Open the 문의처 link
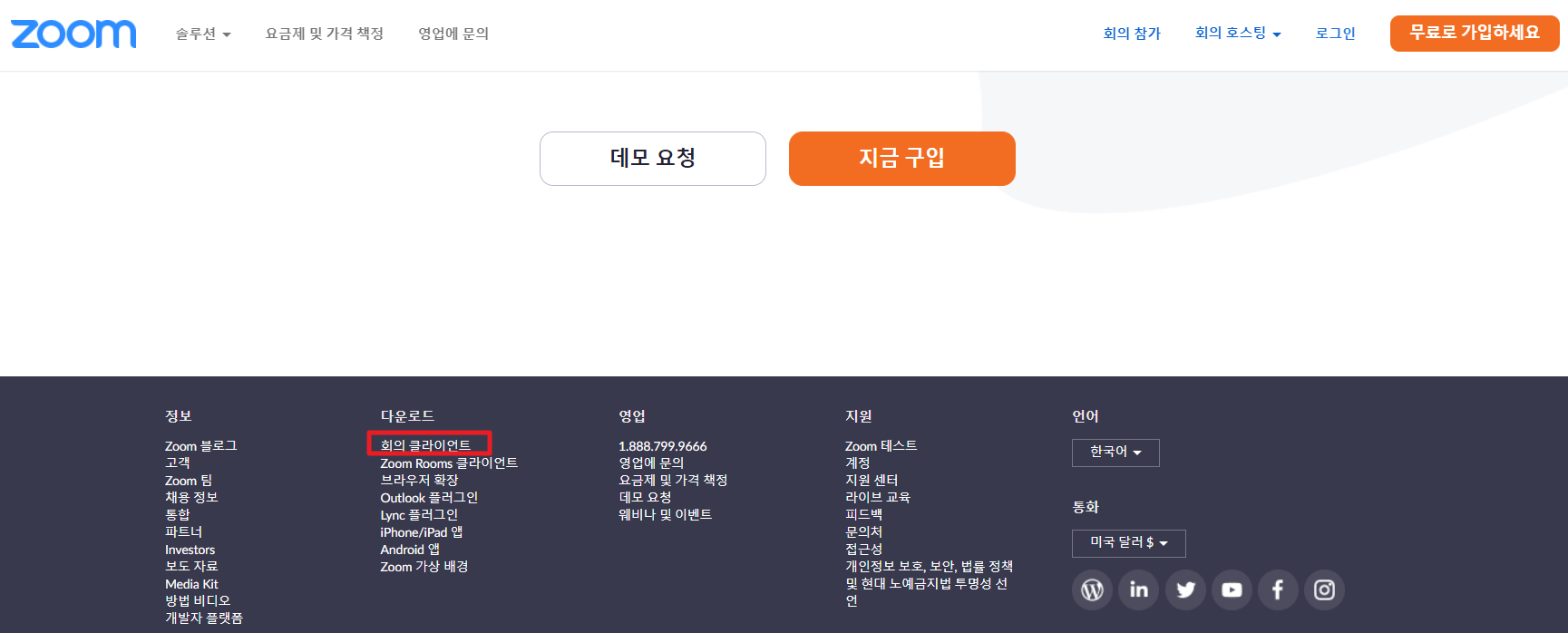The image size is (1568, 633). pos(863,531)
